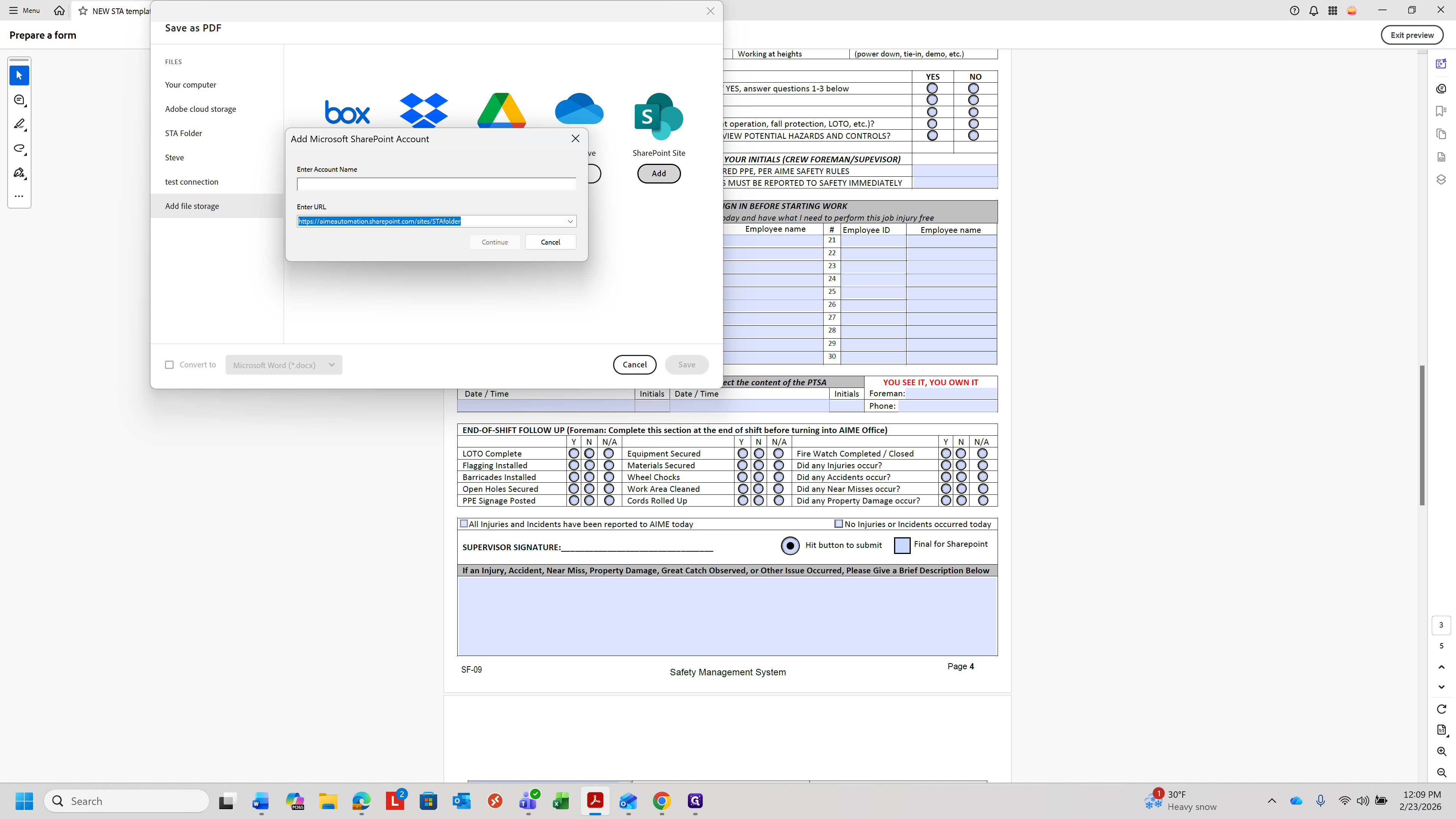Viewport: 1456px width, 819px height.
Task: Click Add under SharePoint Site
Action: 659,174
